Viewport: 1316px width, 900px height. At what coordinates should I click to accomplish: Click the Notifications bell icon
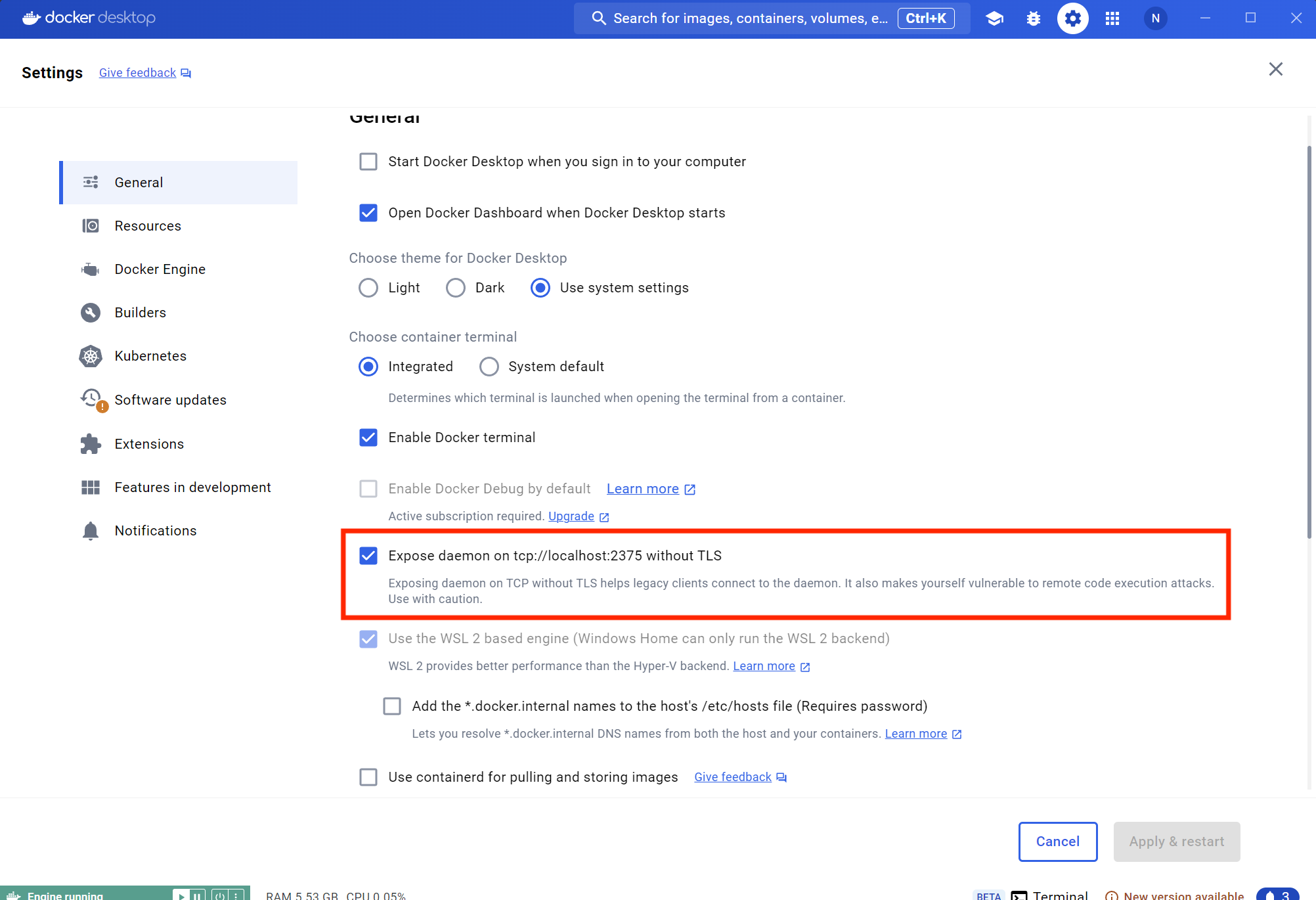pos(91,531)
